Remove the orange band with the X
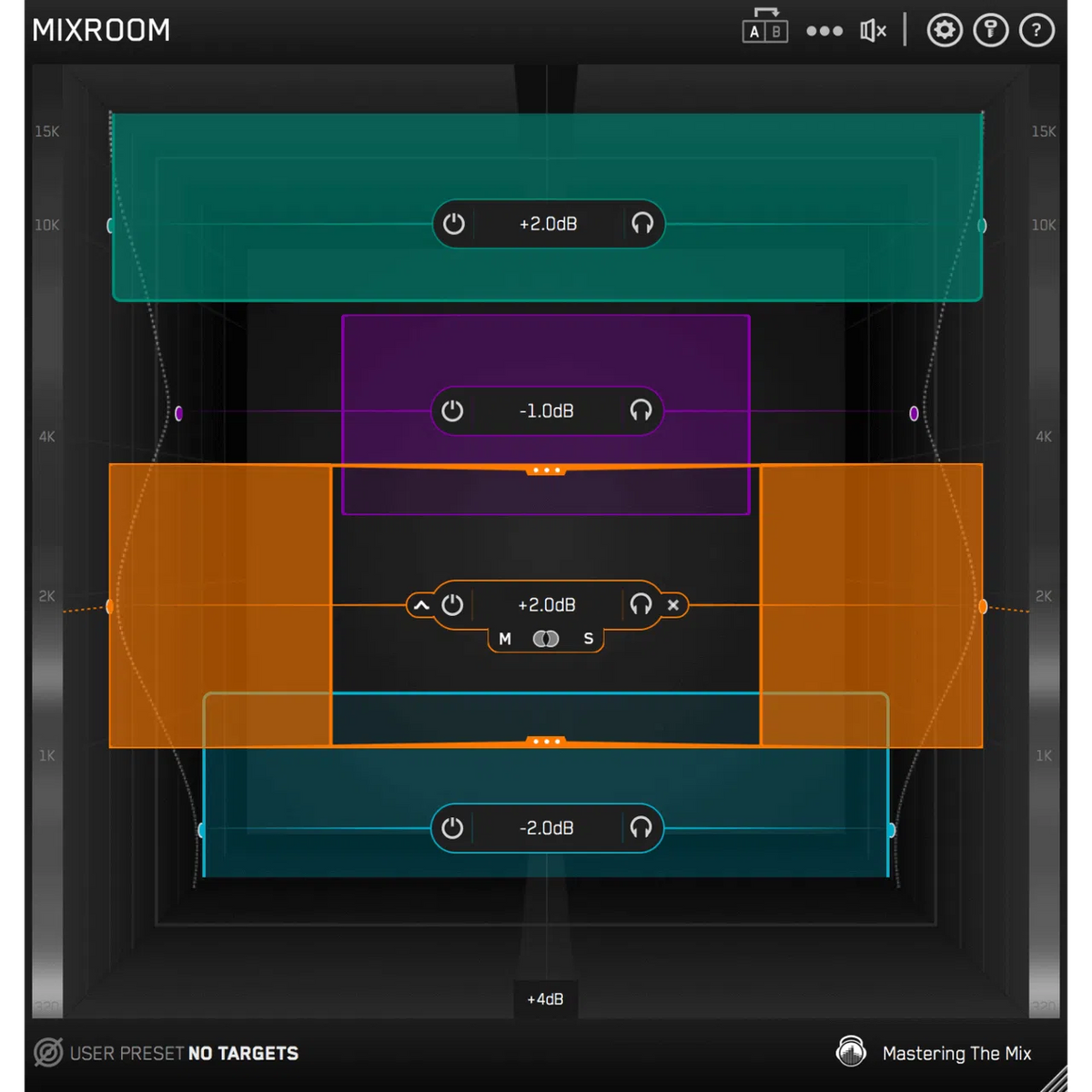Image resolution: width=1092 pixels, height=1092 pixels. click(x=673, y=604)
